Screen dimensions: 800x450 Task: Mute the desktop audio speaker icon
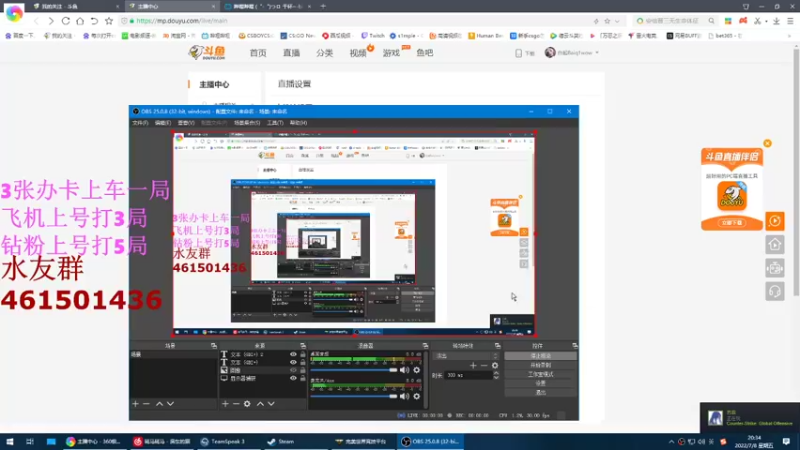click(404, 370)
